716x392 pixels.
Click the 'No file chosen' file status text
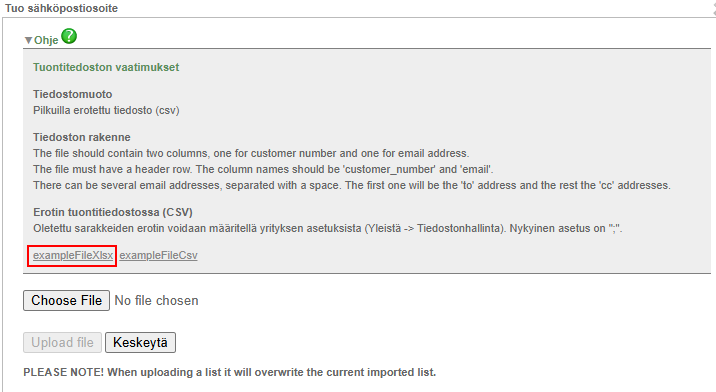coord(157,301)
